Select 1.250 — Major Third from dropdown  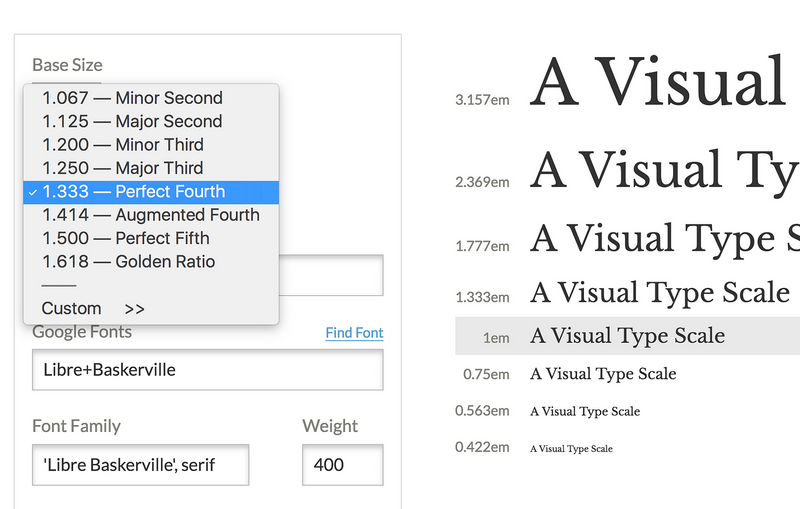point(151,168)
